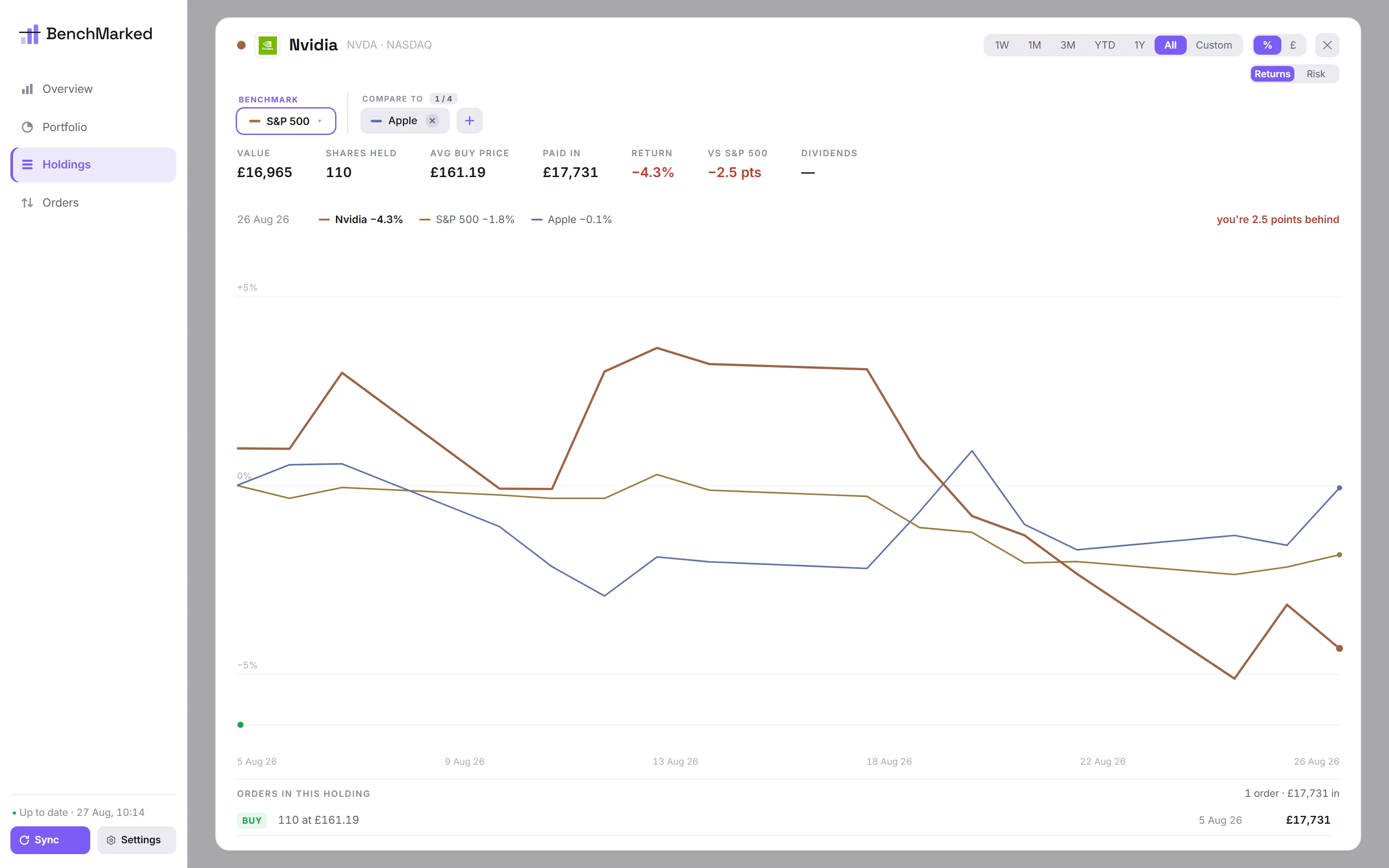Click the Portfolio pie chart icon
The image size is (1389, 868).
point(27,127)
